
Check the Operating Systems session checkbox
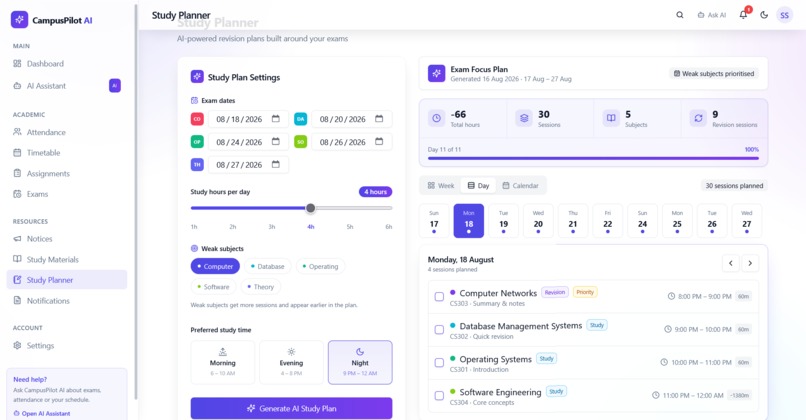coord(439,362)
